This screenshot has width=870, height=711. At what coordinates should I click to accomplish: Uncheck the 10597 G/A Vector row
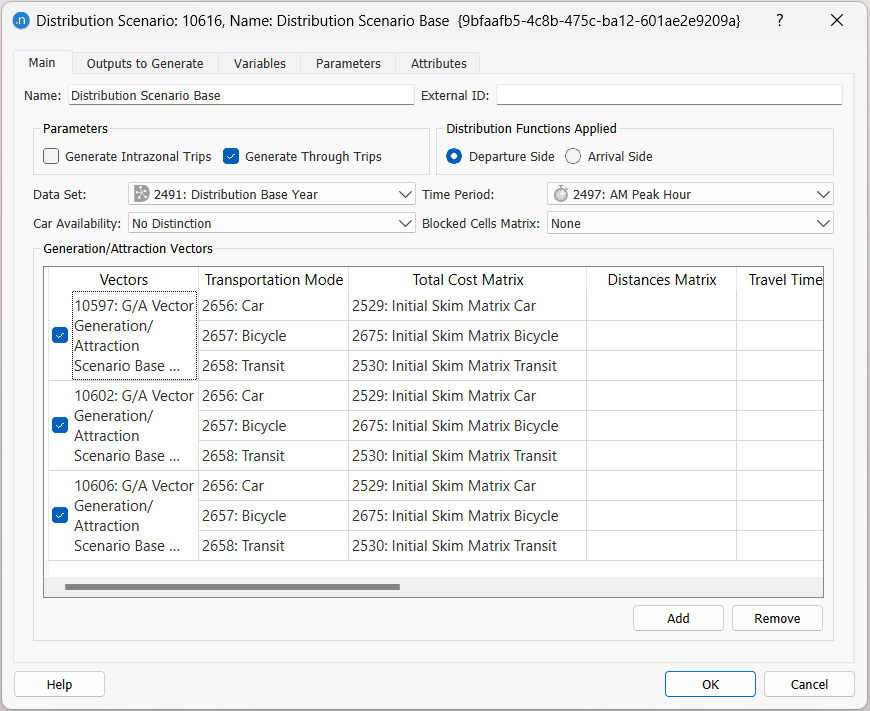(59, 335)
